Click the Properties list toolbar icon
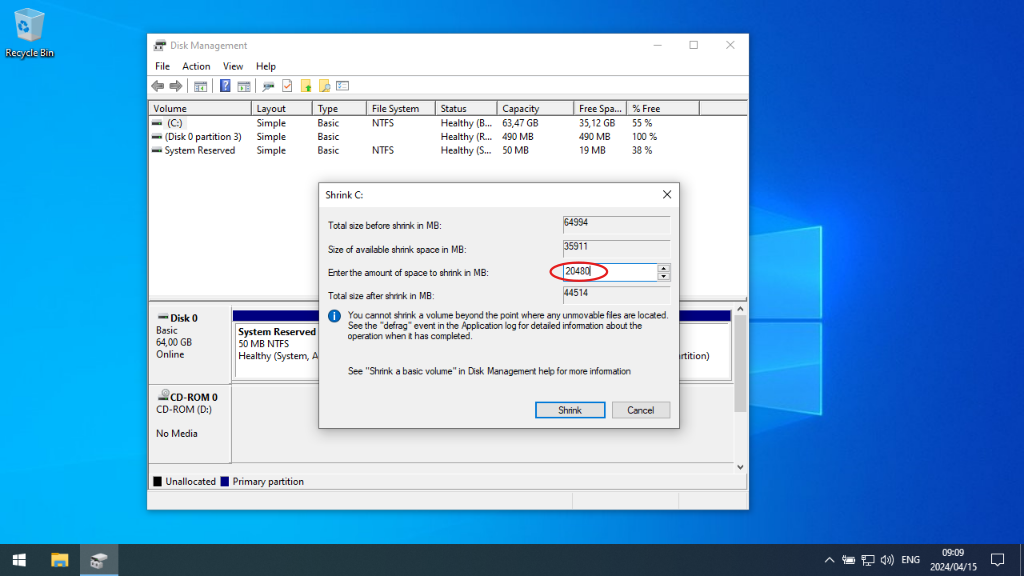Screen dimensions: 1024x576 pyautogui.click(x=343, y=85)
